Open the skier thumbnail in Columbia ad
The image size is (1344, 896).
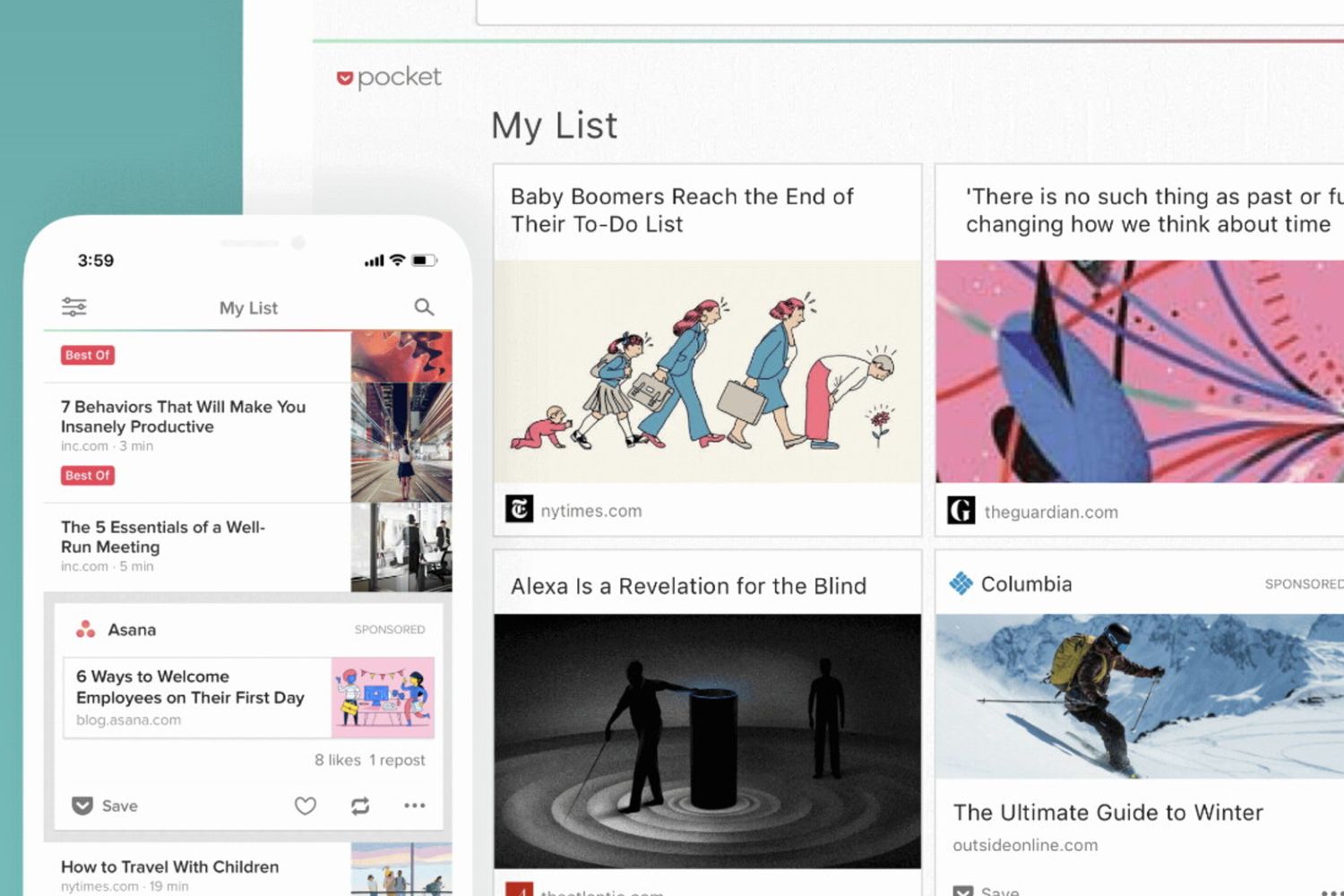click(1139, 695)
